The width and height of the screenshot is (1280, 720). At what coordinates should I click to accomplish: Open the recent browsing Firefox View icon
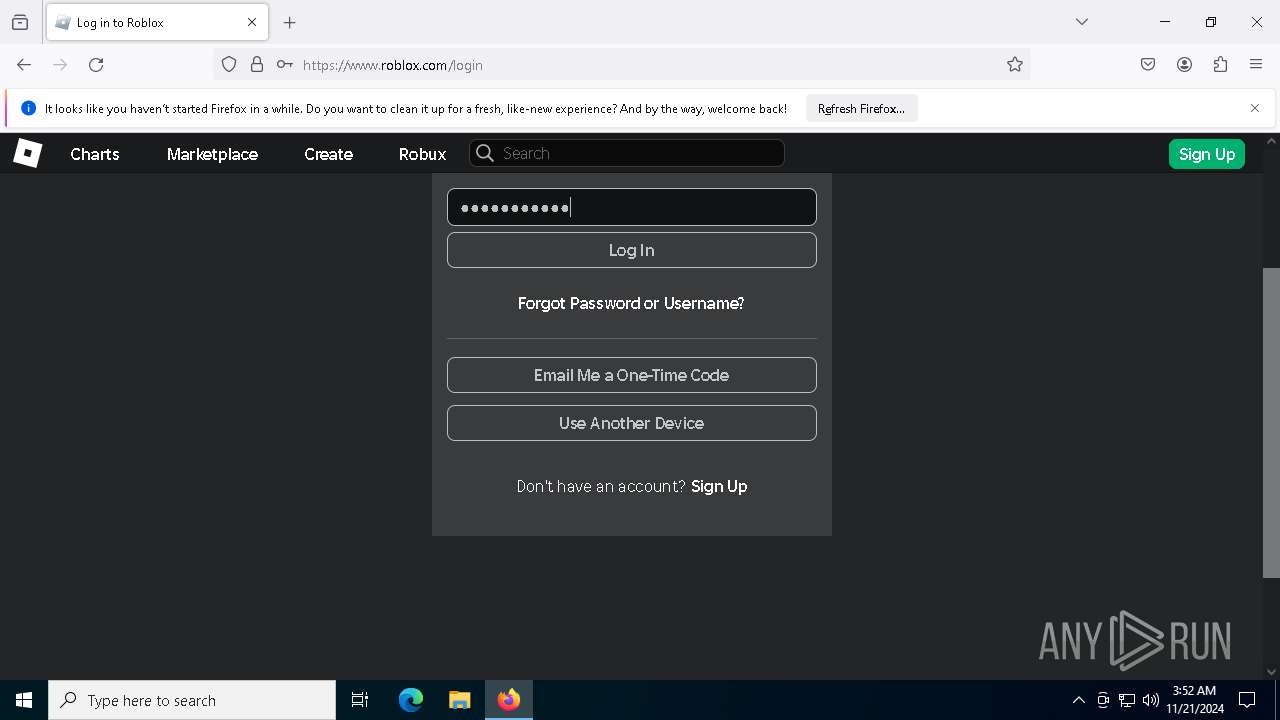click(20, 22)
